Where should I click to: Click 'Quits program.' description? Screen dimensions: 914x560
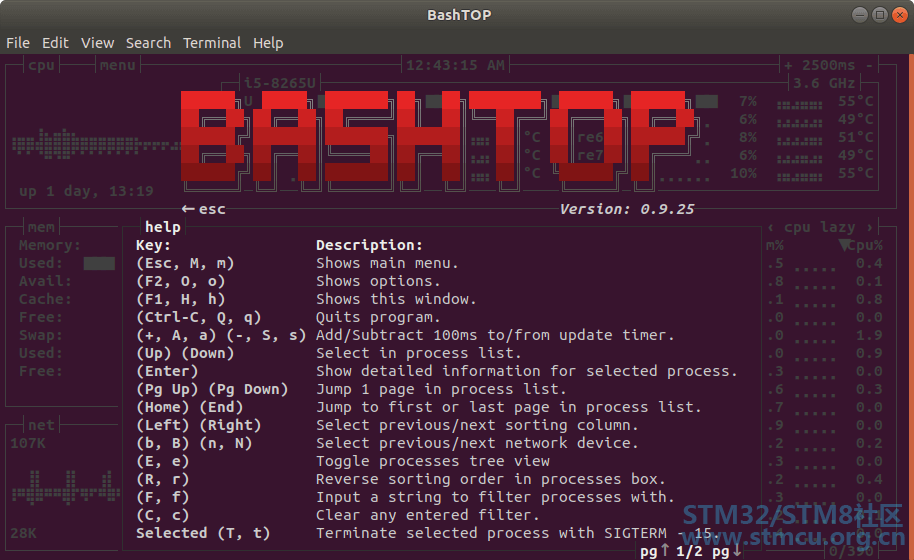(x=378, y=318)
